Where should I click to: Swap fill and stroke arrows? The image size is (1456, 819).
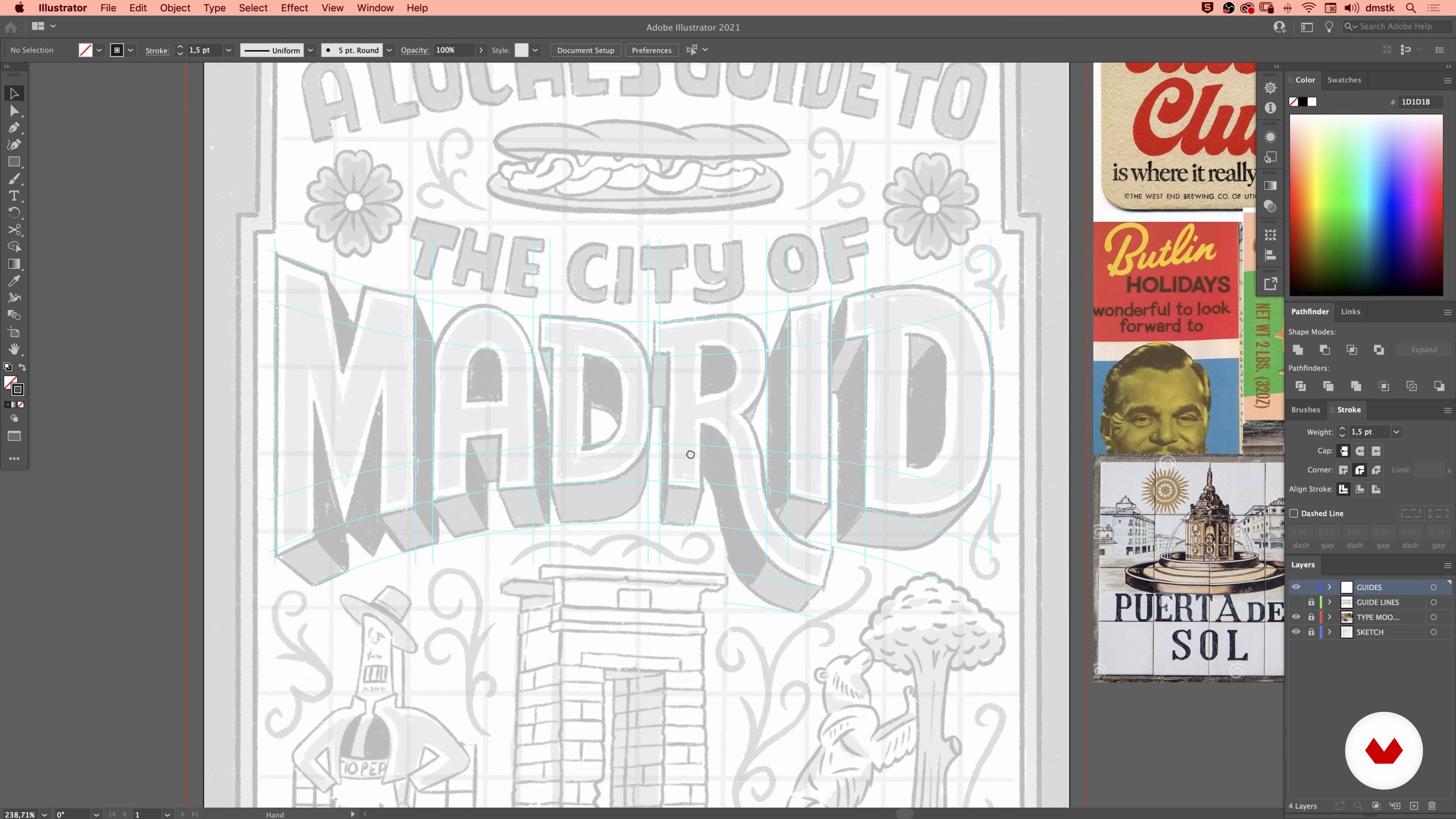22,367
